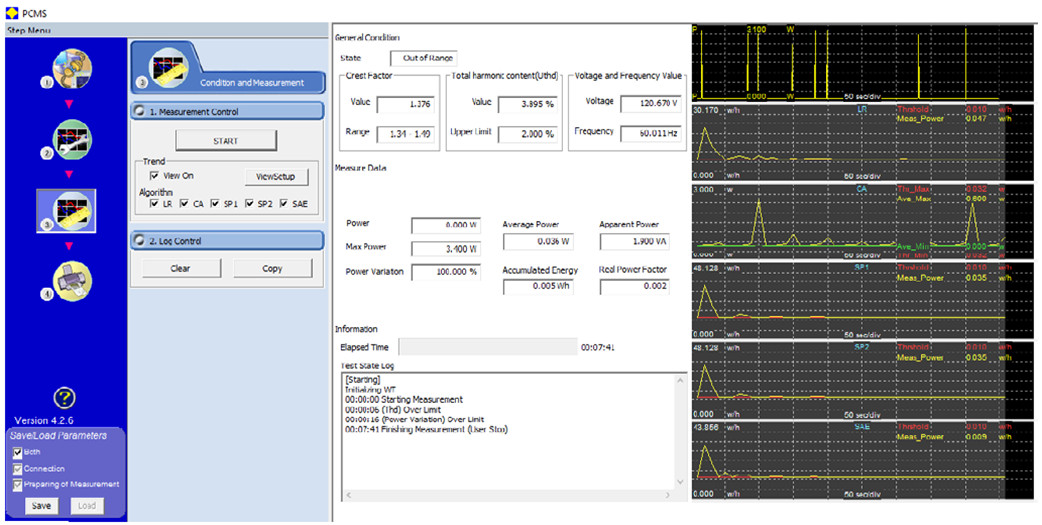Toggle the SP1 algorithm checkbox
Viewport: 1042px width, 525px height.
216,204
